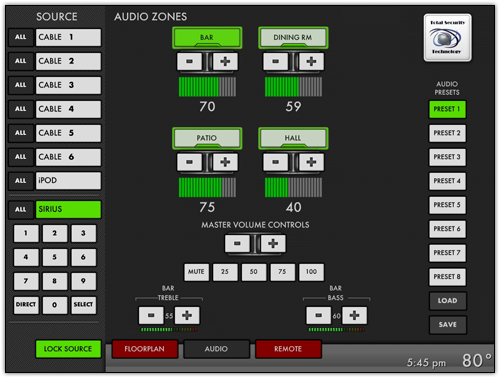Select Cable 3 as the source
Image resolution: width=500 pixels, height=378 pixels.
tap(68, 85)
